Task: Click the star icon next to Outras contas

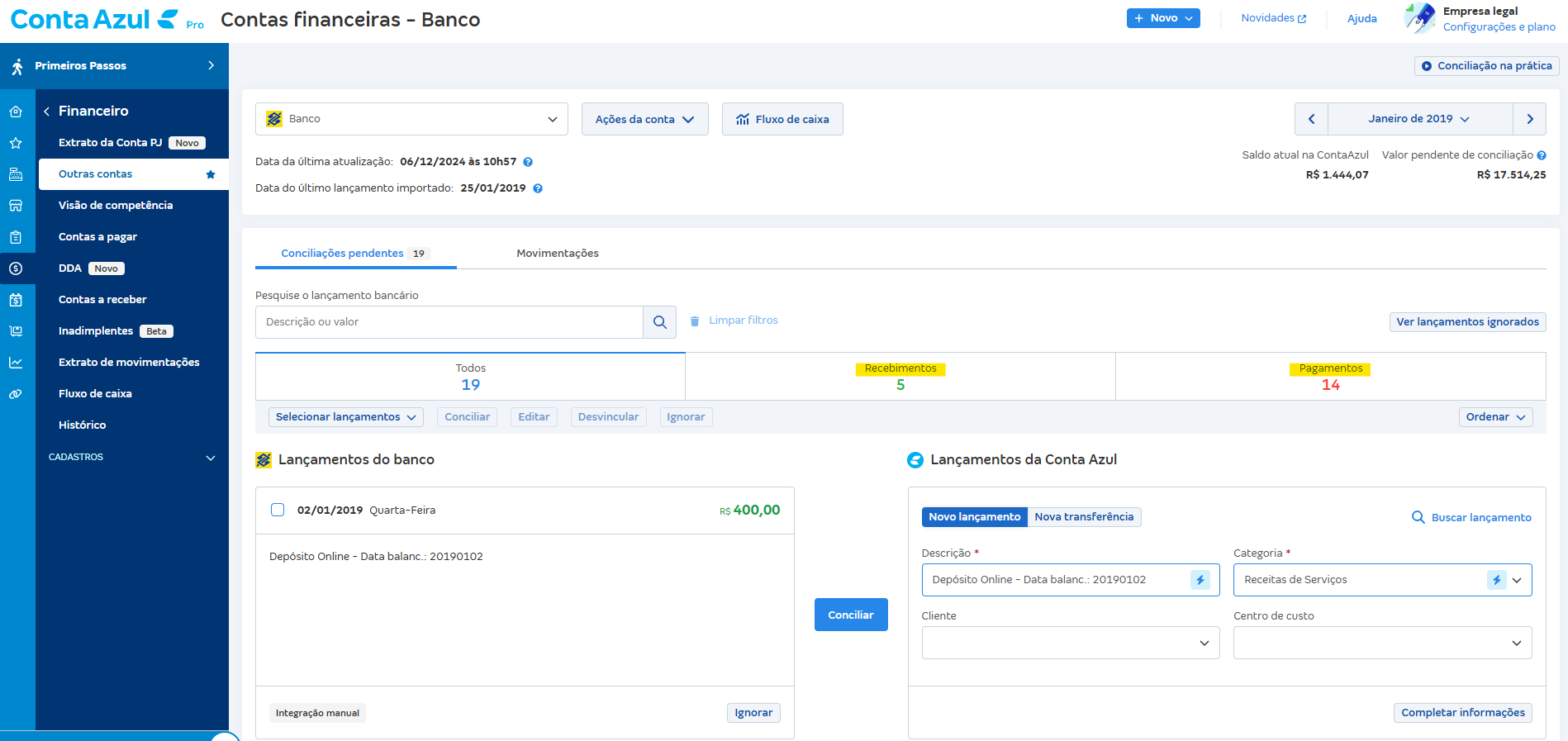Action: (x=211, y=174)
